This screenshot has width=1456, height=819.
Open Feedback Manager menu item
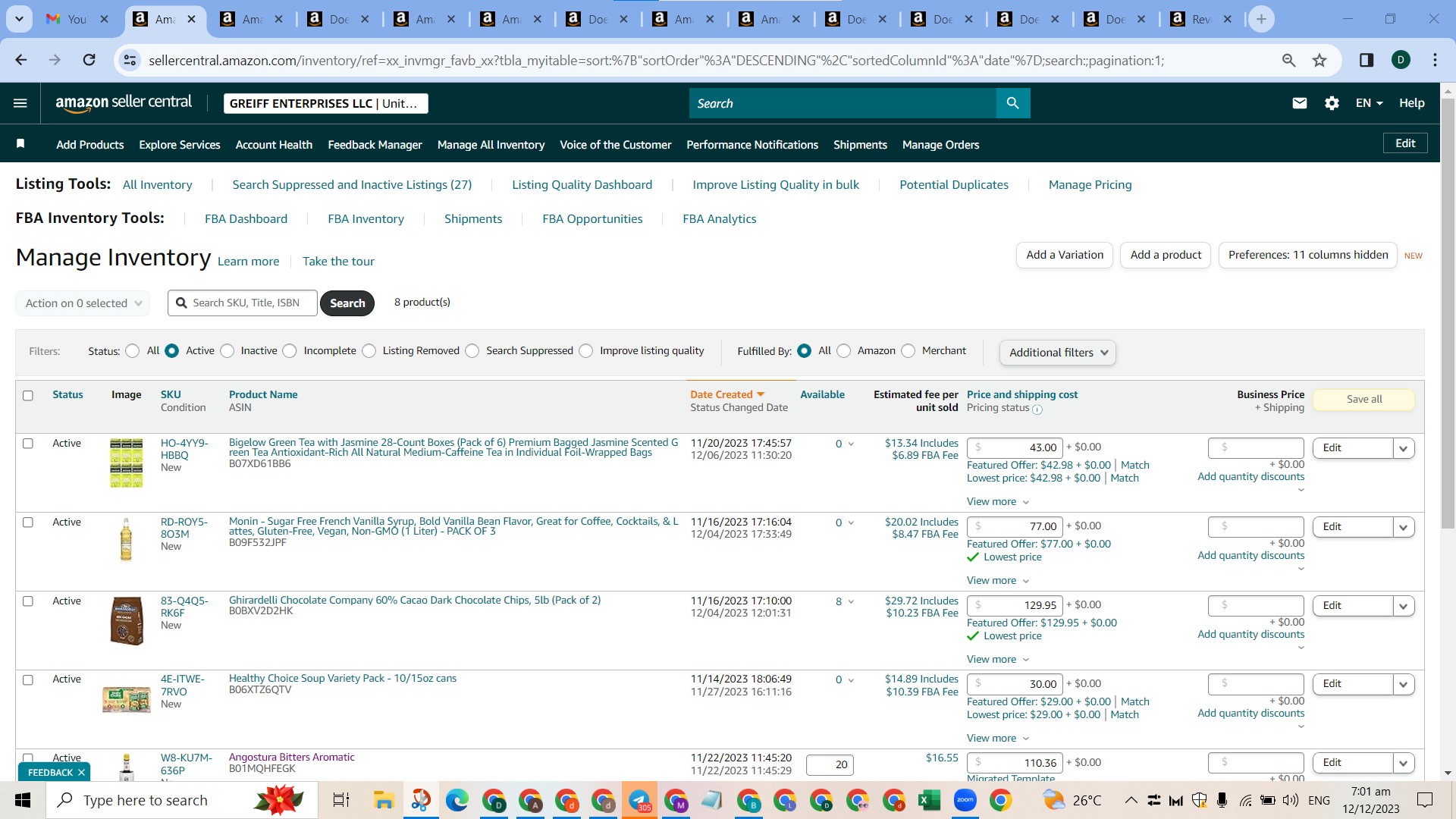coord(375,145)
